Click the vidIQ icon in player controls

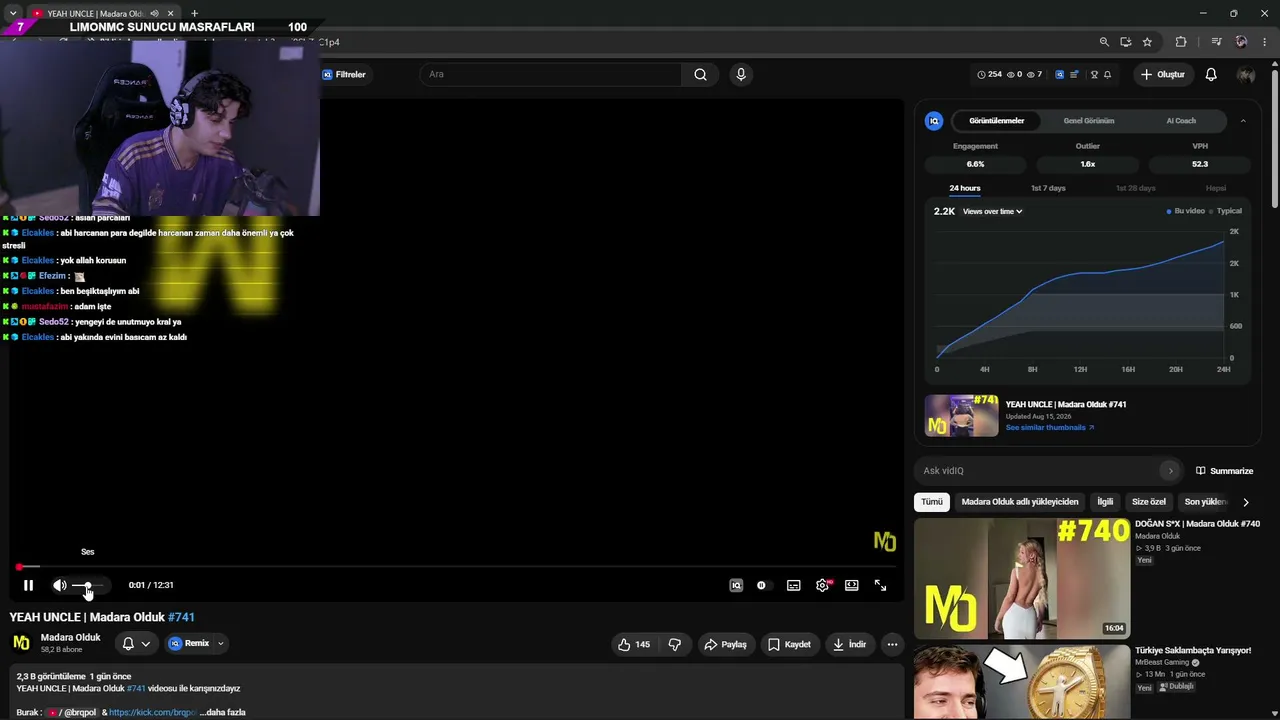click(736, 585)
